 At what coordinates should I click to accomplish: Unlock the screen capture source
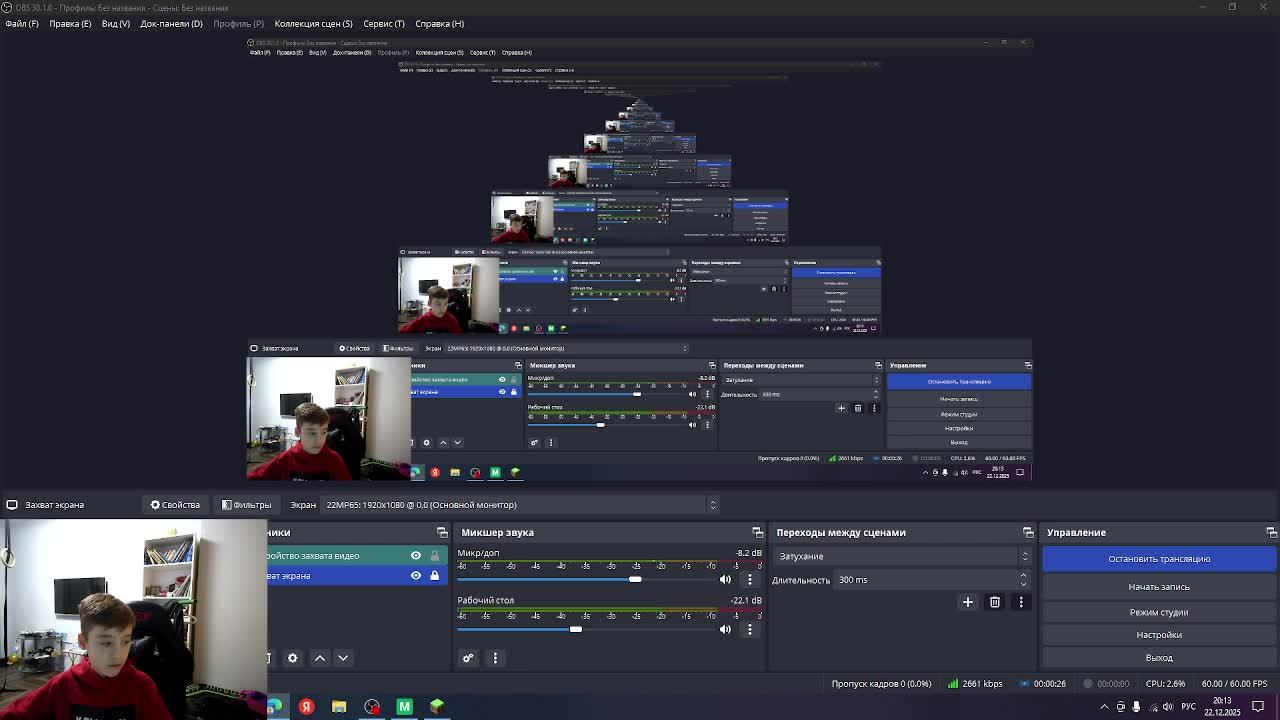[x=434, y=576]
